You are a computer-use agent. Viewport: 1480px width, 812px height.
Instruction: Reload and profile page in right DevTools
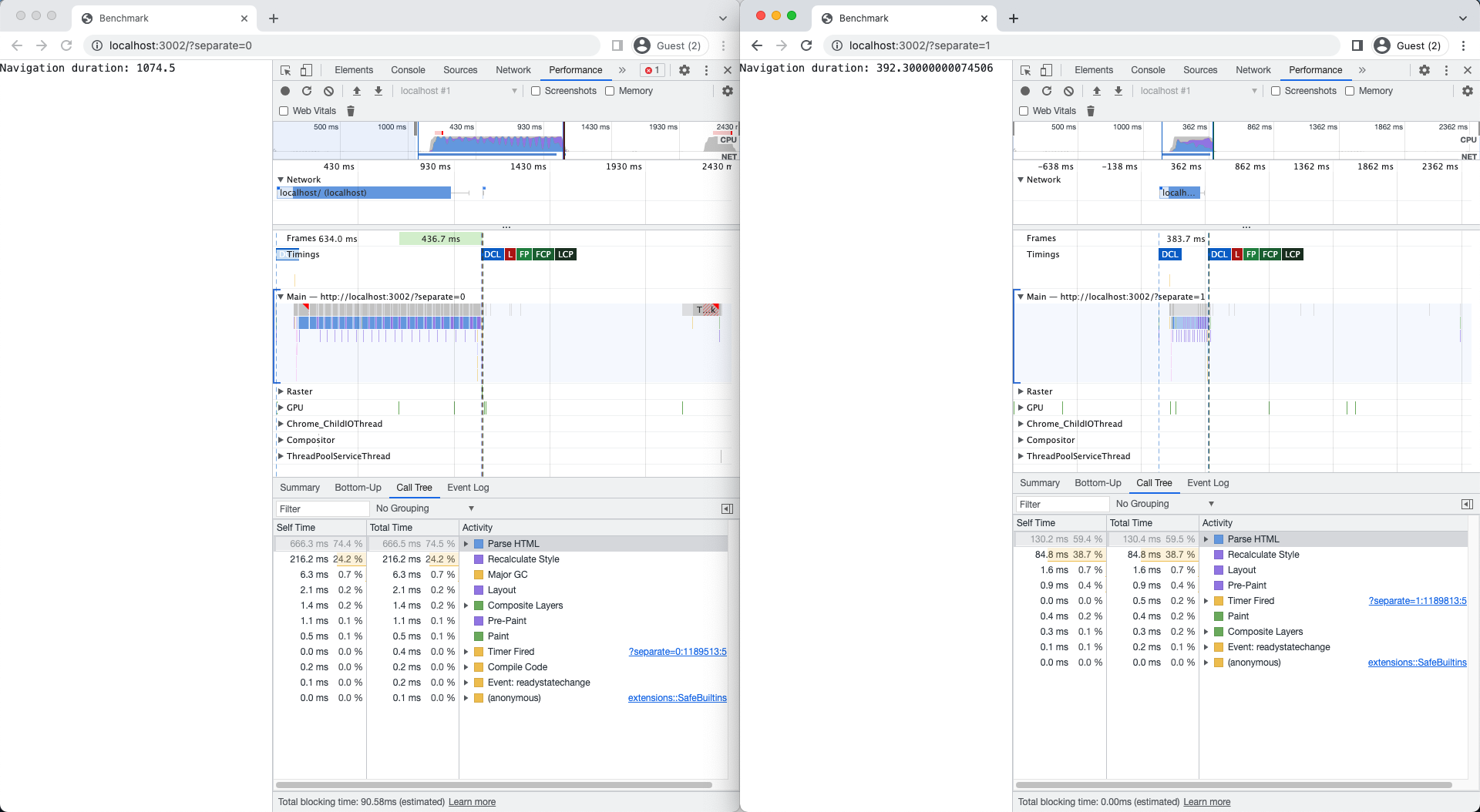[x=1047, y=91]
